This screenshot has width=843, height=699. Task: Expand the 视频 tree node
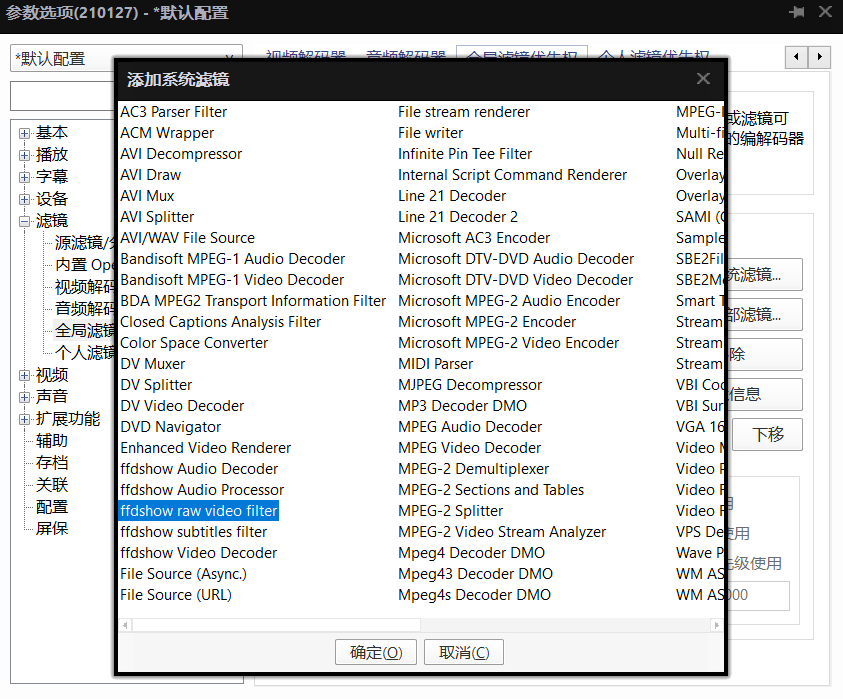(x=25, y=375)
